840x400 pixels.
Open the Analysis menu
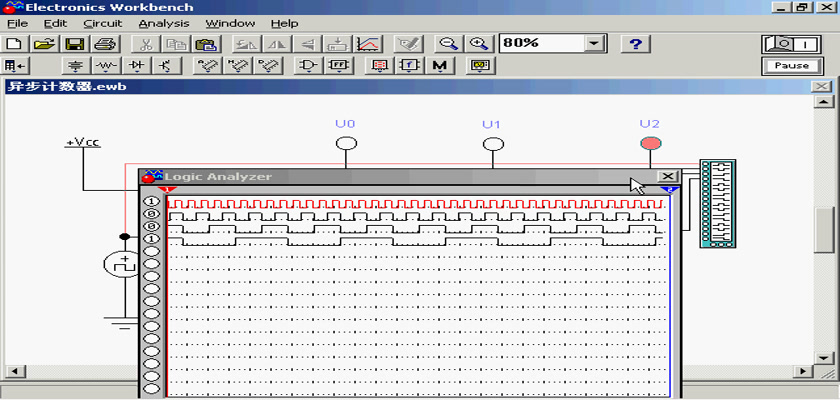click(x=162, y=22)
